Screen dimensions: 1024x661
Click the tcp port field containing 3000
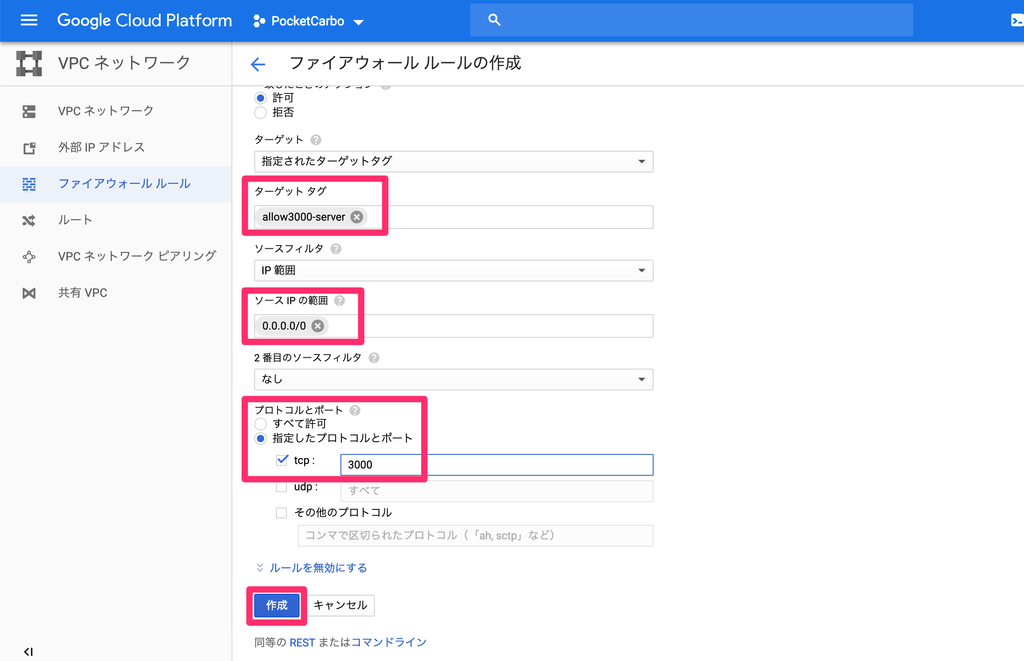(x=496, y=465)
